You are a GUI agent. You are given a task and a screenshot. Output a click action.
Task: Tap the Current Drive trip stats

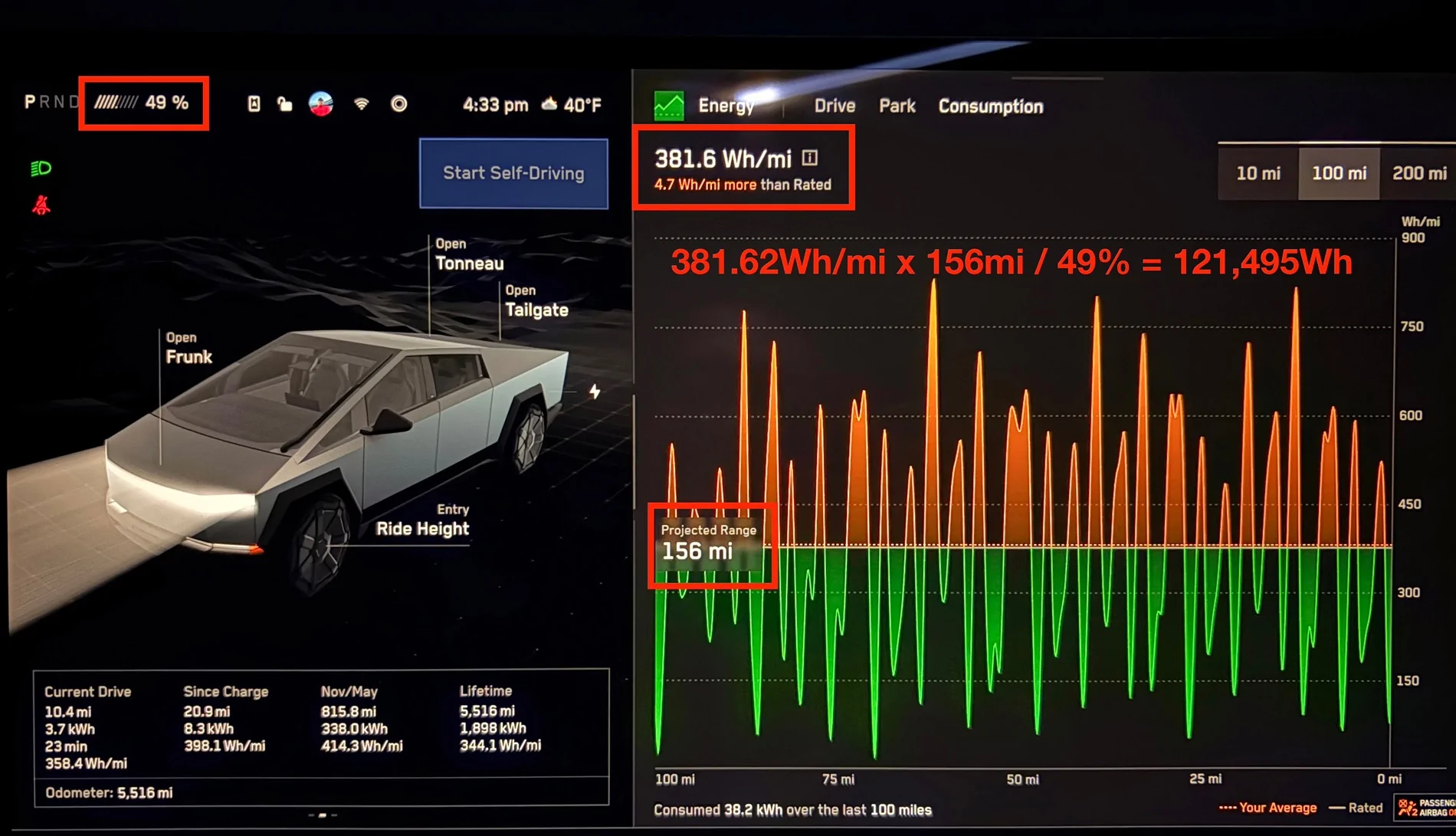click(x=88, y=727)
